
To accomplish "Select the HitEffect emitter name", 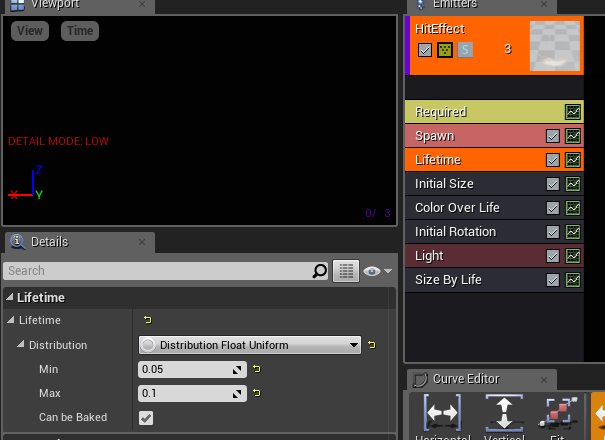I will click(x=439, y=29).
